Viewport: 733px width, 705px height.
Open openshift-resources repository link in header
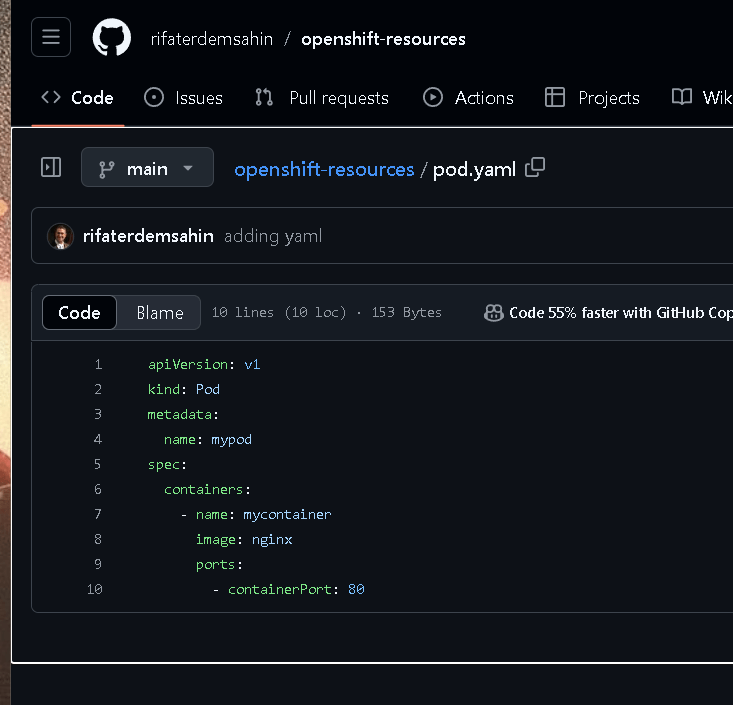pyautogui.click(x=383, y=39)
